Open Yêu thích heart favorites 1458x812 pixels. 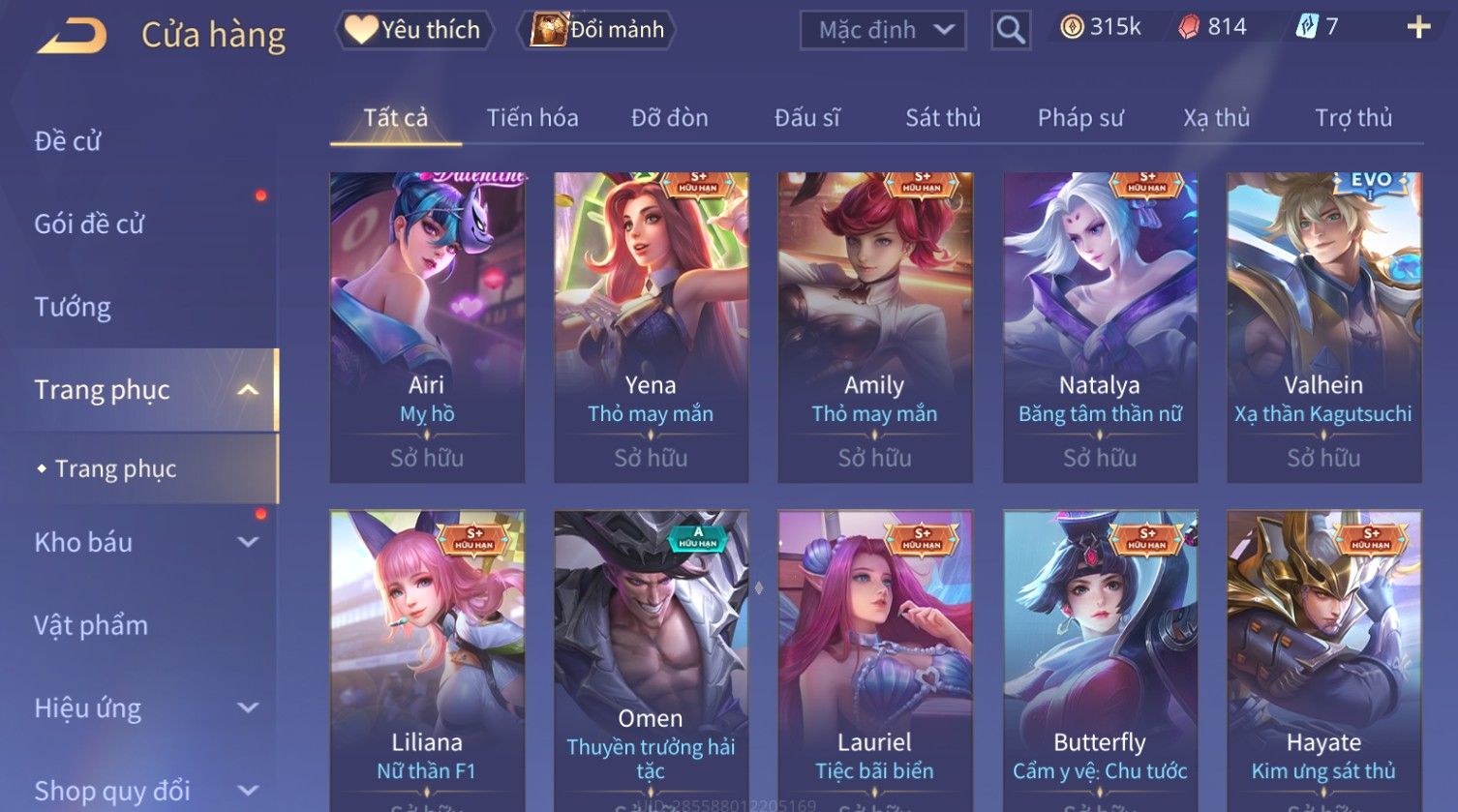413,30
